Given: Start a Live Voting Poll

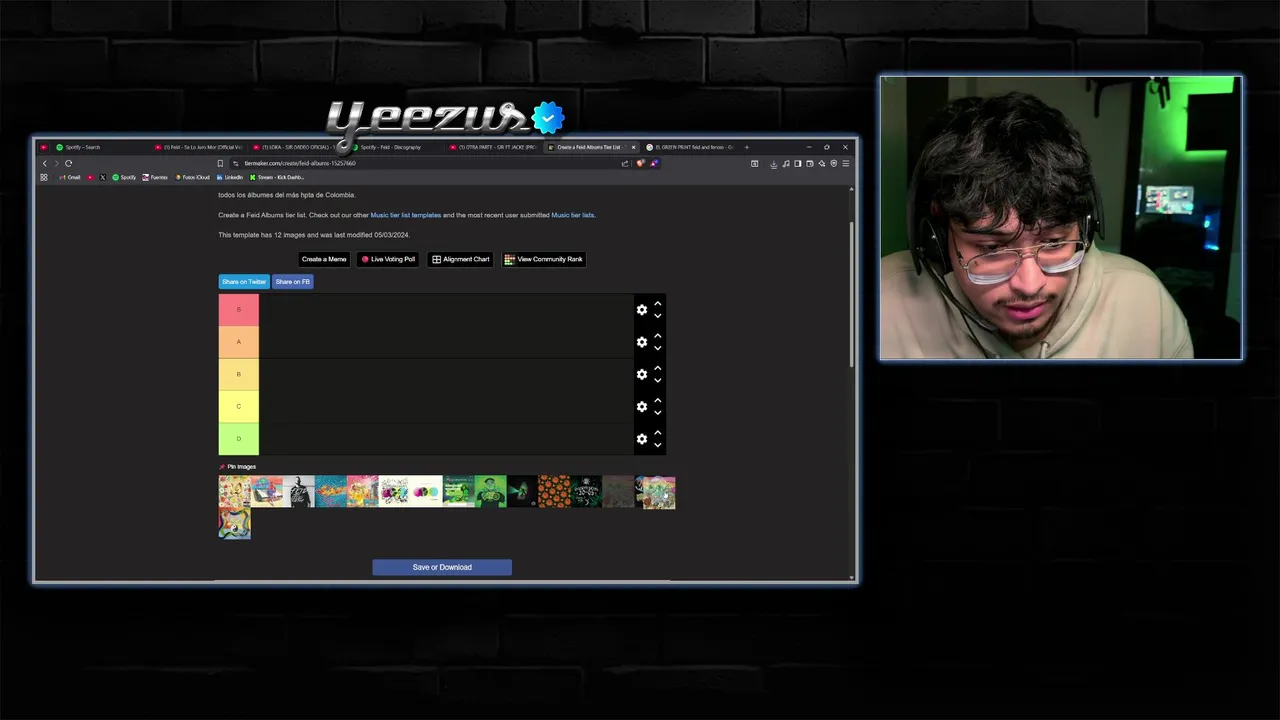Looking at the screenshot, I should (388, 259).
